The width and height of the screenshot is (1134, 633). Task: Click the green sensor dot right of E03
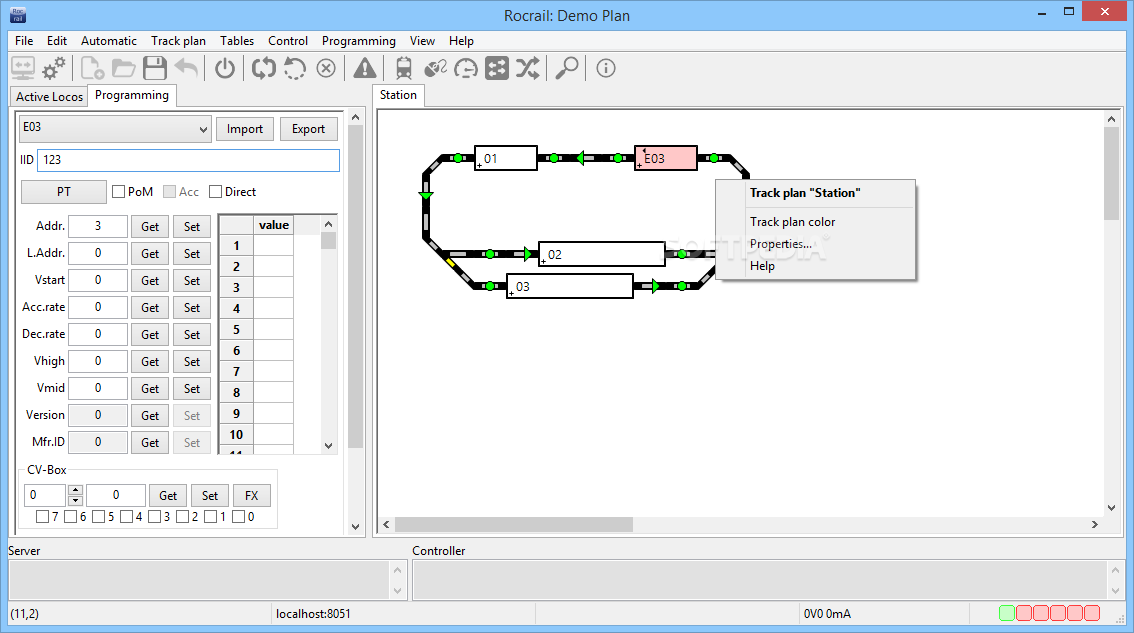coord(714,158)
